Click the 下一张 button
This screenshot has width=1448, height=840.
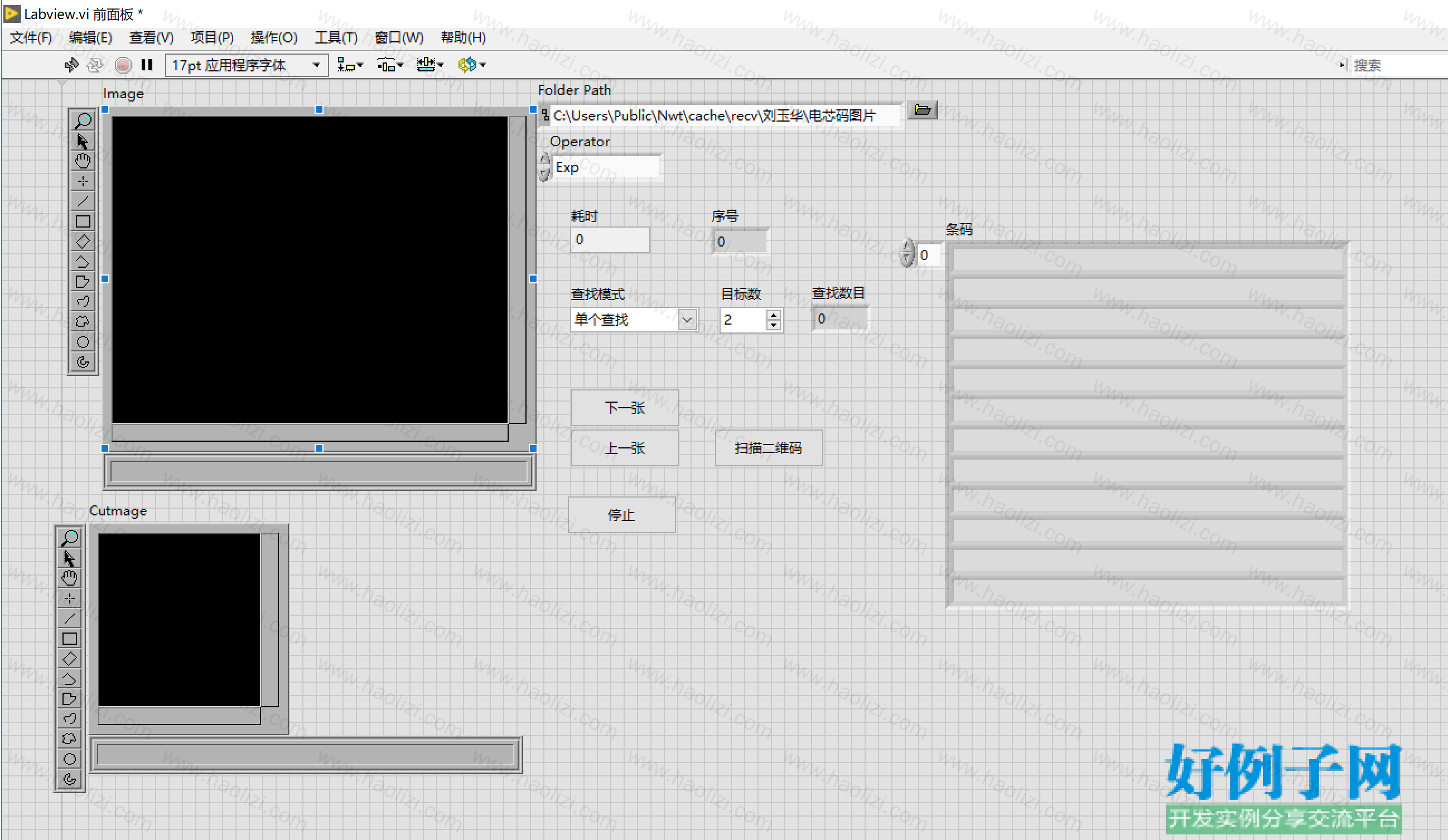[625, 408]
